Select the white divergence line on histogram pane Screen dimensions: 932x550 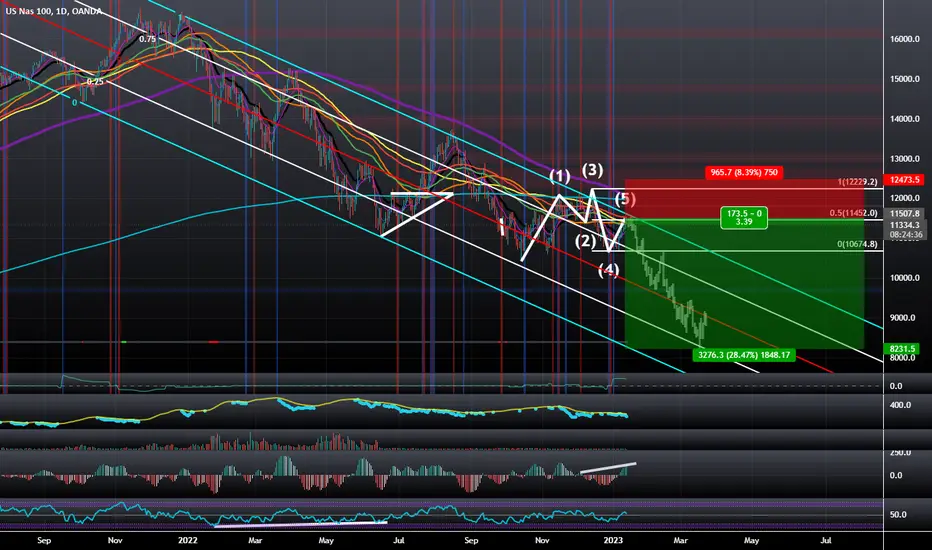pos(608,468)
